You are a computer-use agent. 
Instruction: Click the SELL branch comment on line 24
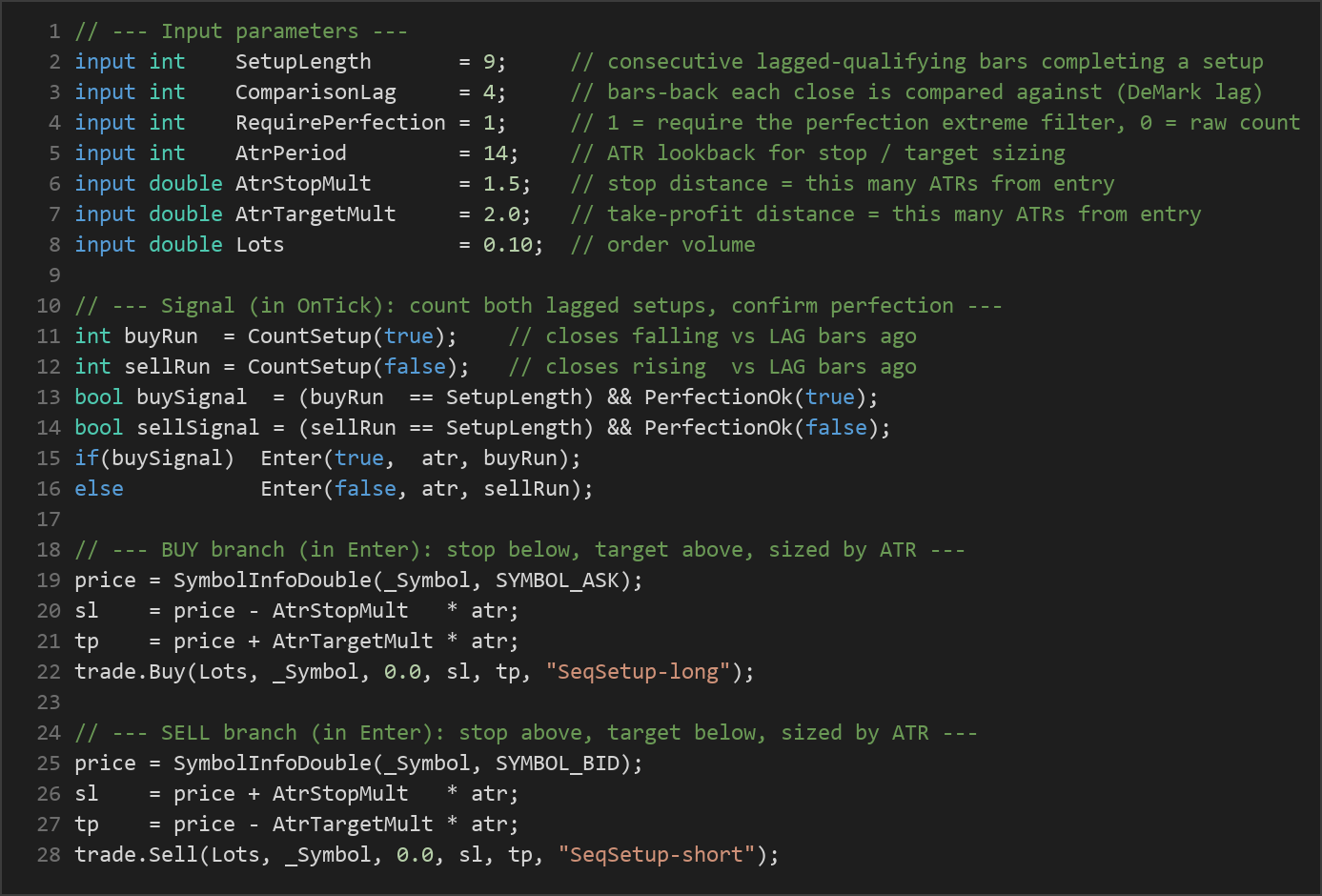pos(526,733)
